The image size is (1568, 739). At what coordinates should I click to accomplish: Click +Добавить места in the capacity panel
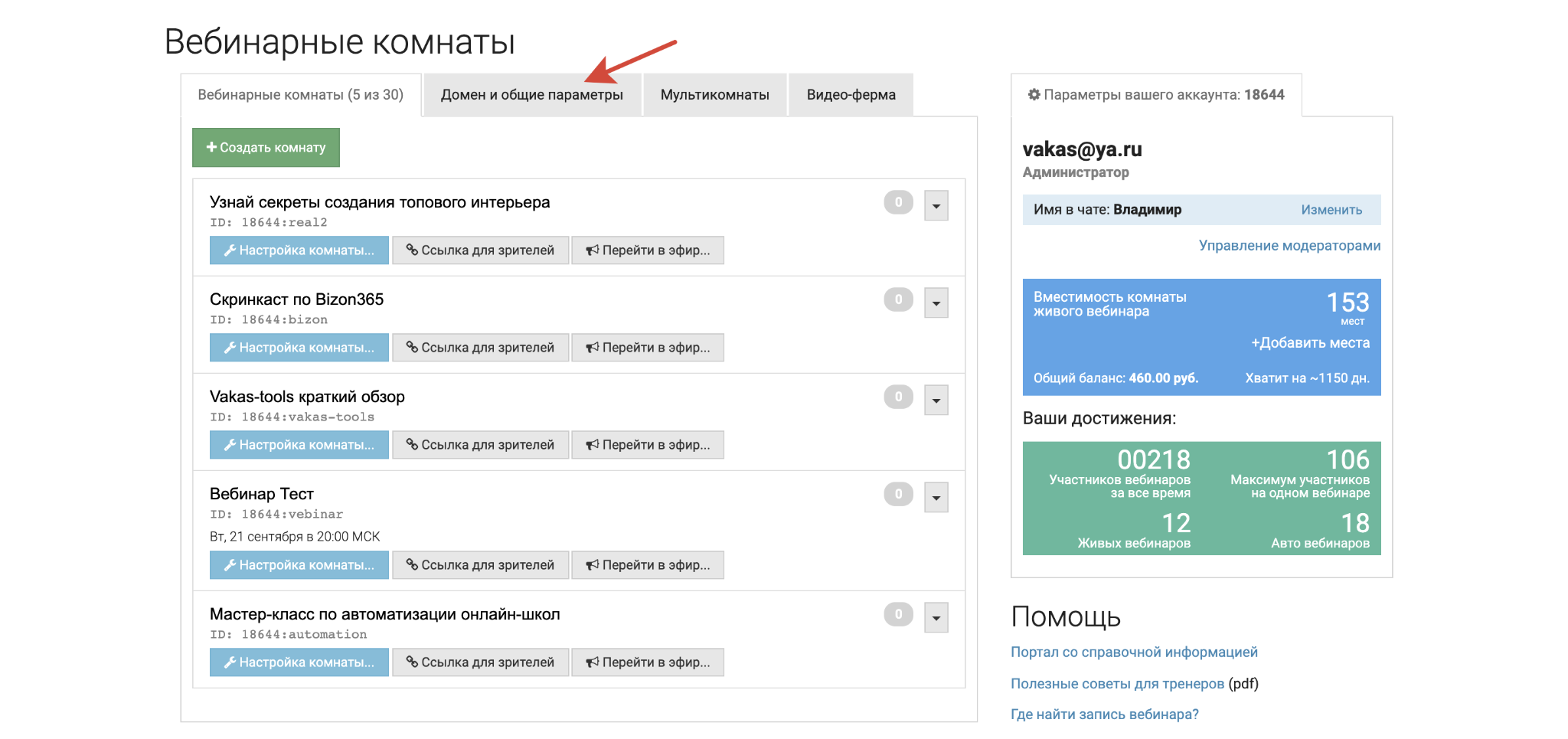[1312, 343]
